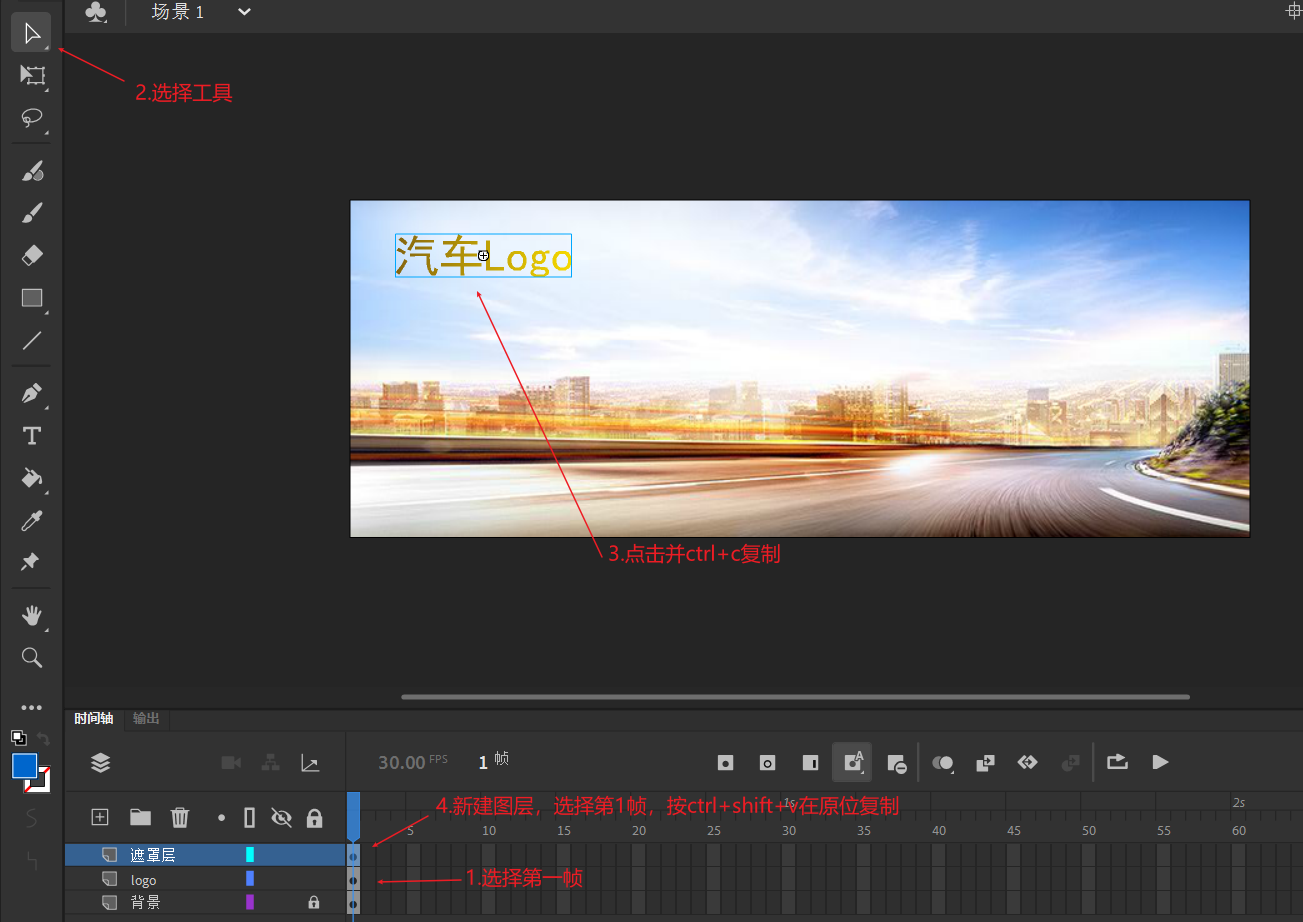Click the new layer plus icon
This screenshot has width=1303, height=922.
coord(100,817)
